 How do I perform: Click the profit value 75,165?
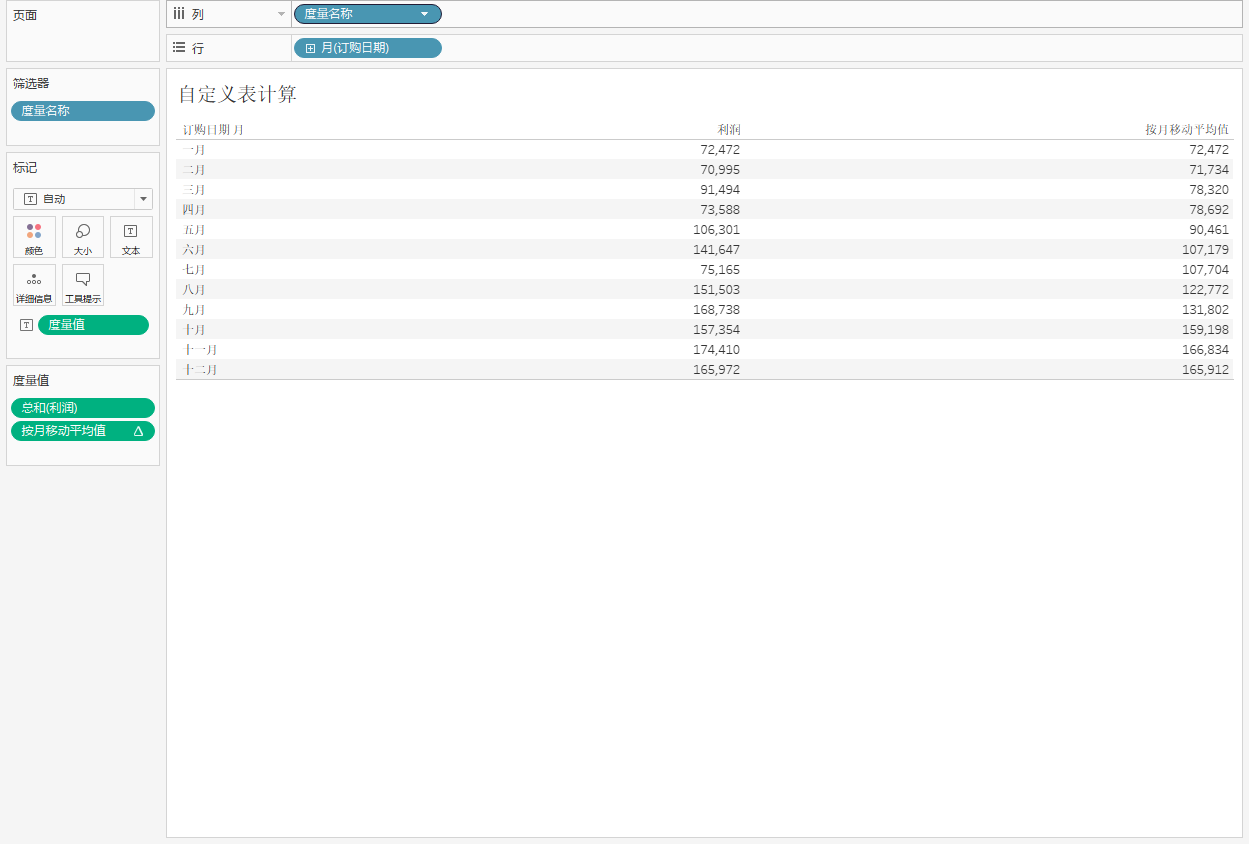point(720,270)
